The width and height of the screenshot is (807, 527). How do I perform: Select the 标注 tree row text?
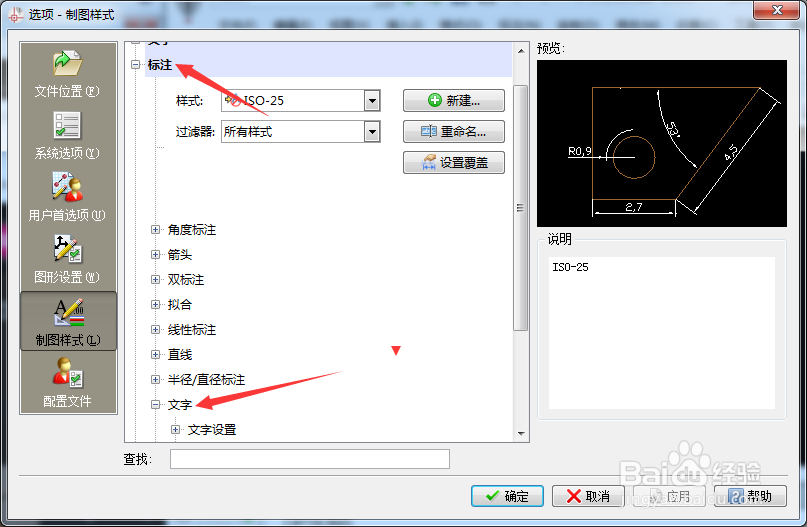coord(160,65)
